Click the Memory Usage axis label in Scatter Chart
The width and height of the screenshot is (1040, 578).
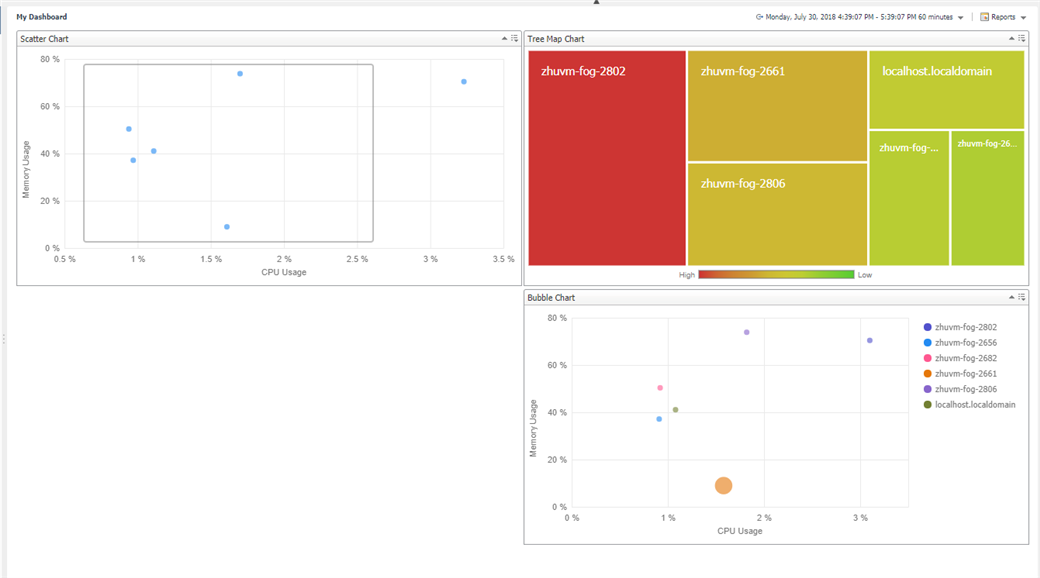[26, 169]
